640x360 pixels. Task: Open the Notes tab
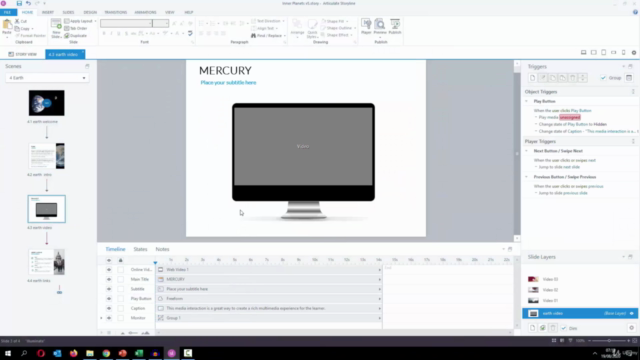tap(162, 249)
